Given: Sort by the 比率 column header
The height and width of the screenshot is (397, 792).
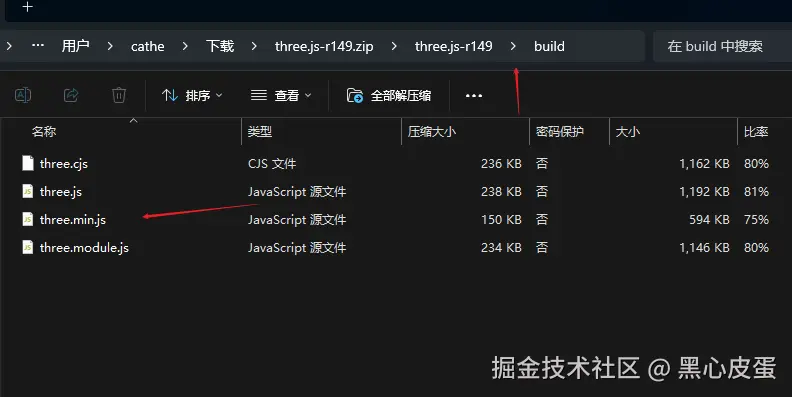Looking at the screenshot, I should coord(756,132).
